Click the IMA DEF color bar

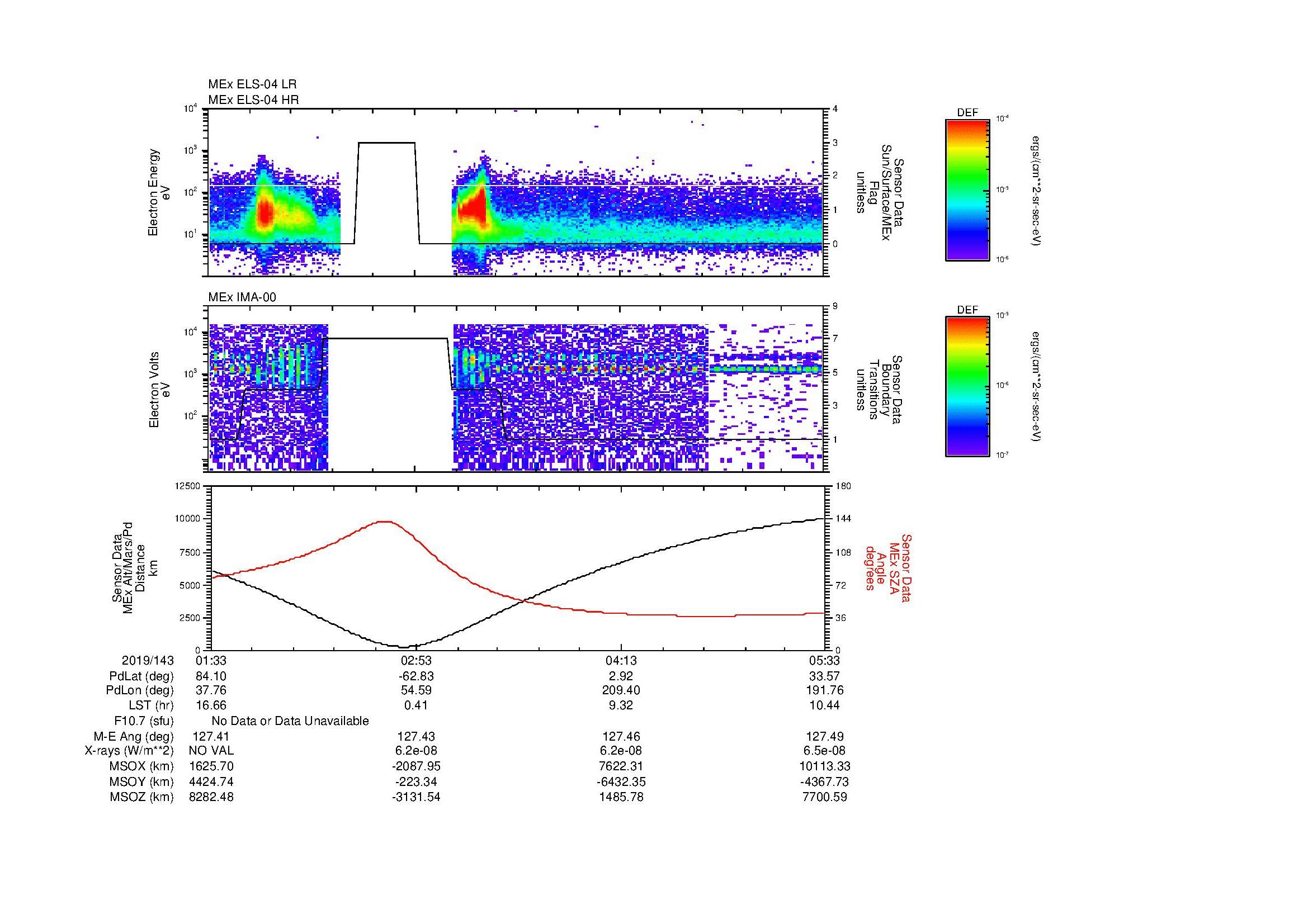967,387
